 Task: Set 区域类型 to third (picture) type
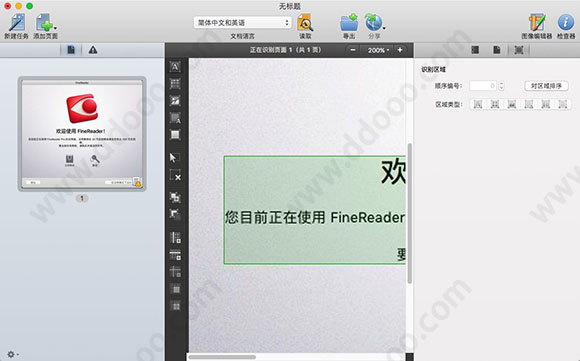(512, 104)
